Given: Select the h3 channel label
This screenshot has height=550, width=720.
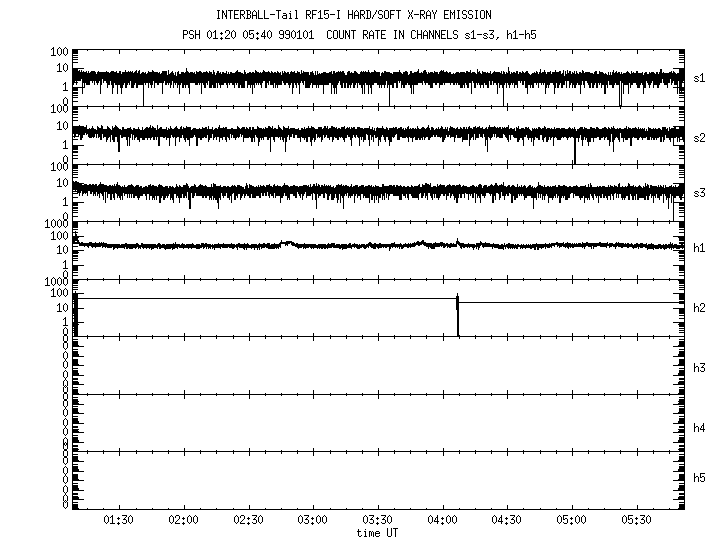Looking at the screenshot, I should click(x=699, y=368).
